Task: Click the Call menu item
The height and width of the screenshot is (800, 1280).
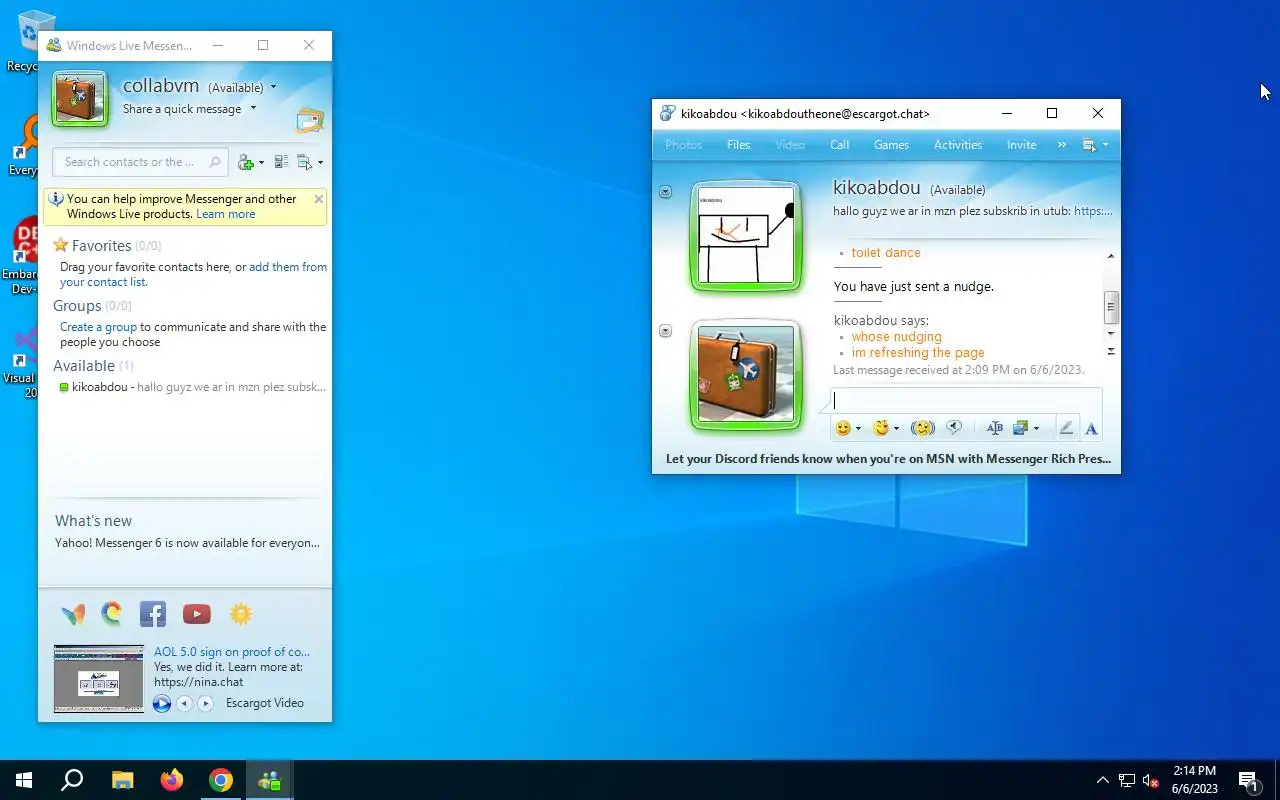Action: (840, 145)
